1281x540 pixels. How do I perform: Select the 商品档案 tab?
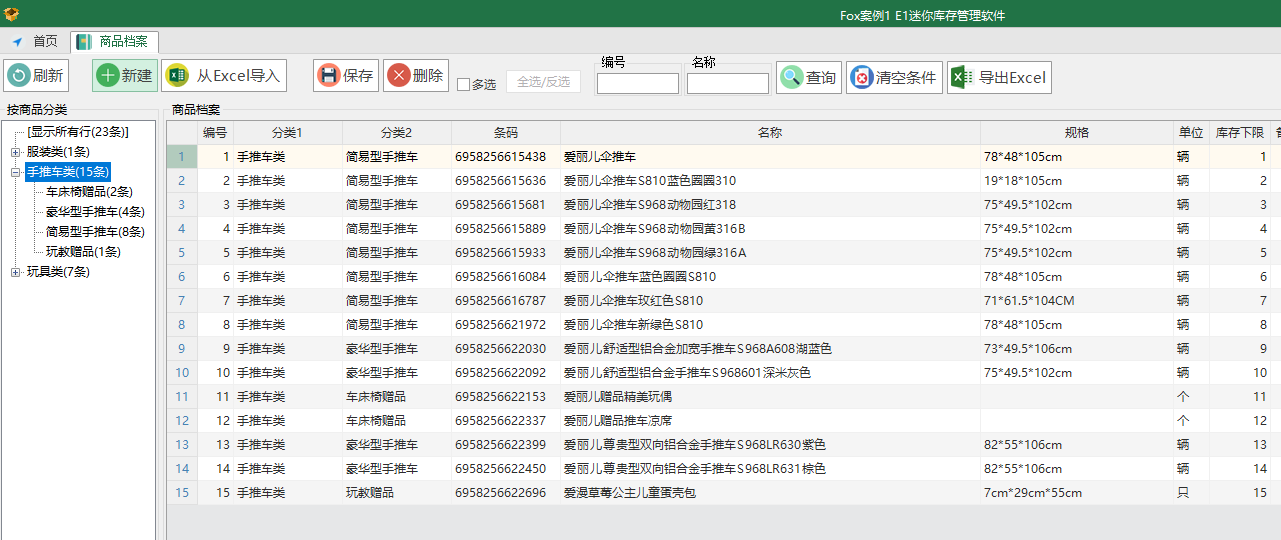(x=113, y=42)
